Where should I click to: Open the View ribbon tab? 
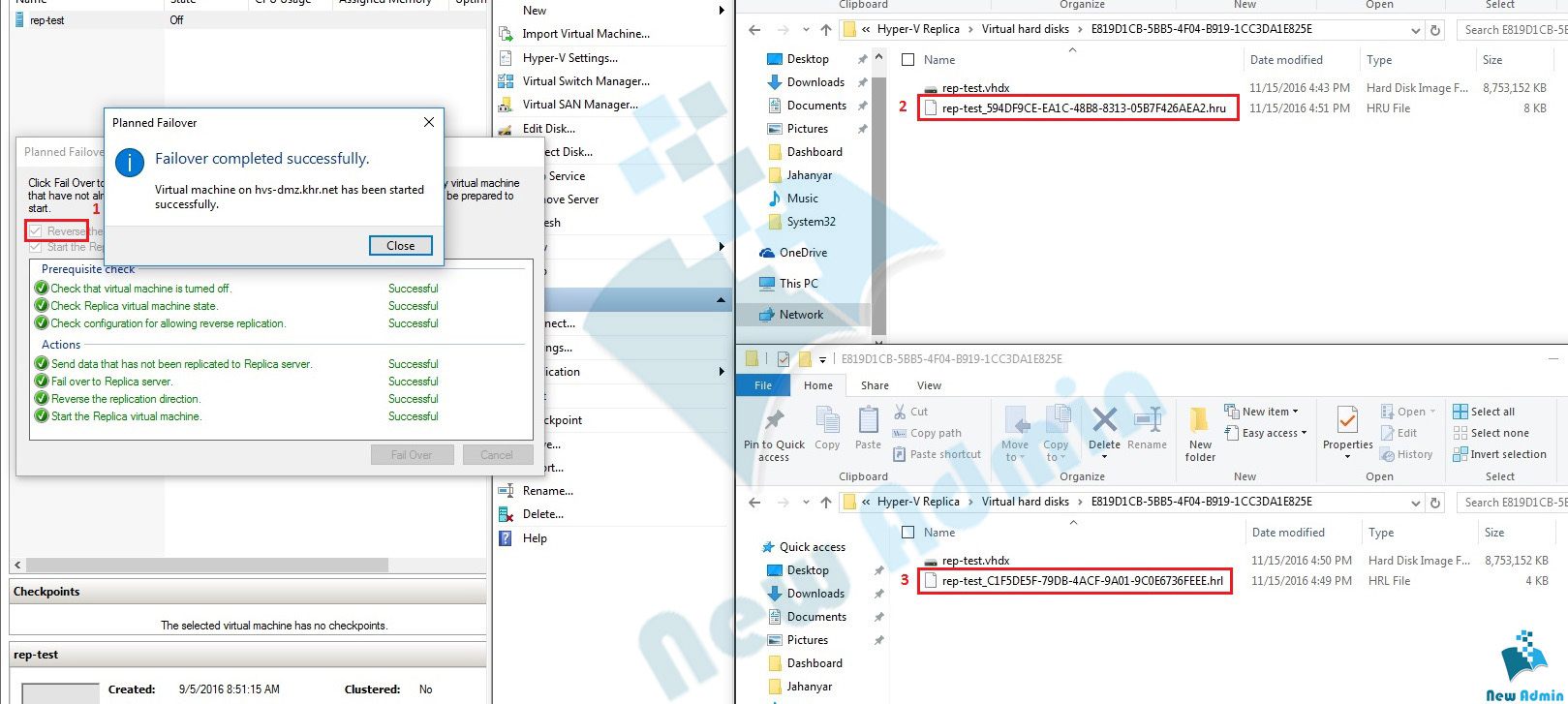coord(929,385)
